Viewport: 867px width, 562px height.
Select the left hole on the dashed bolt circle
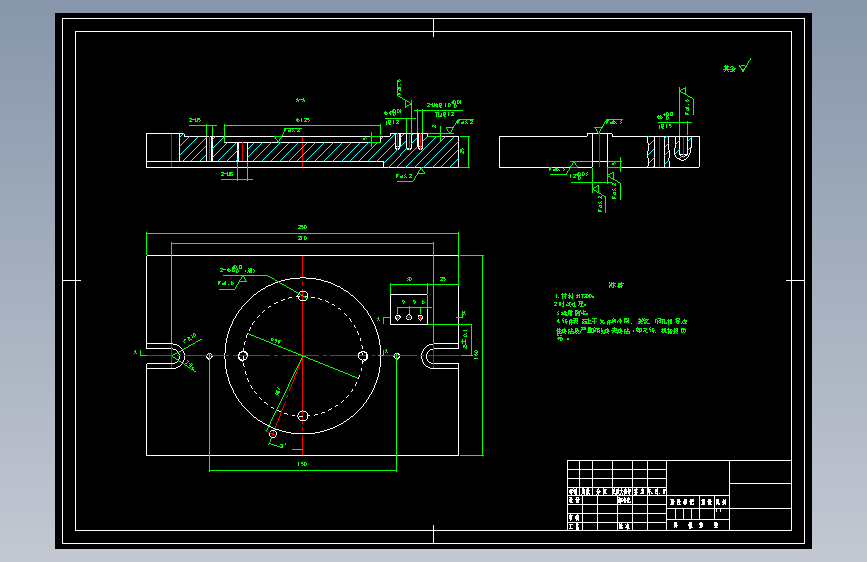click(243, 356)
